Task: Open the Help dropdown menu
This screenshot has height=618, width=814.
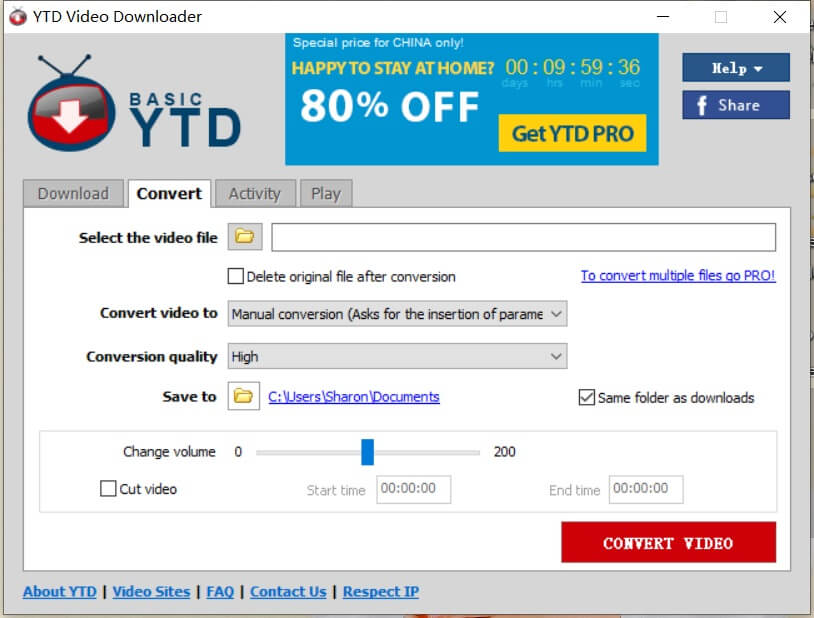Action: (x=736, y=68)
